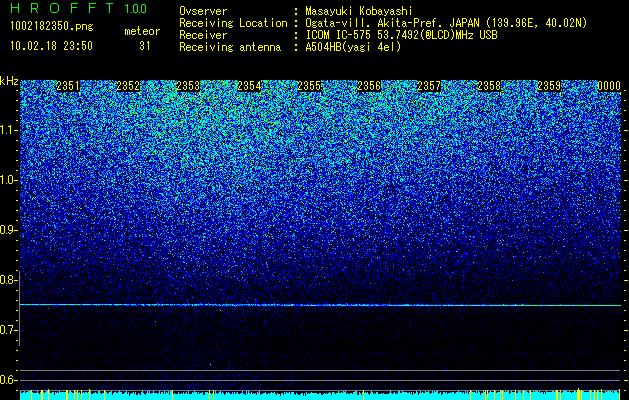Viewport: 629px width, 400px height.
Task: Click the 1.0 kHz axis label
Action: point(8,180)
